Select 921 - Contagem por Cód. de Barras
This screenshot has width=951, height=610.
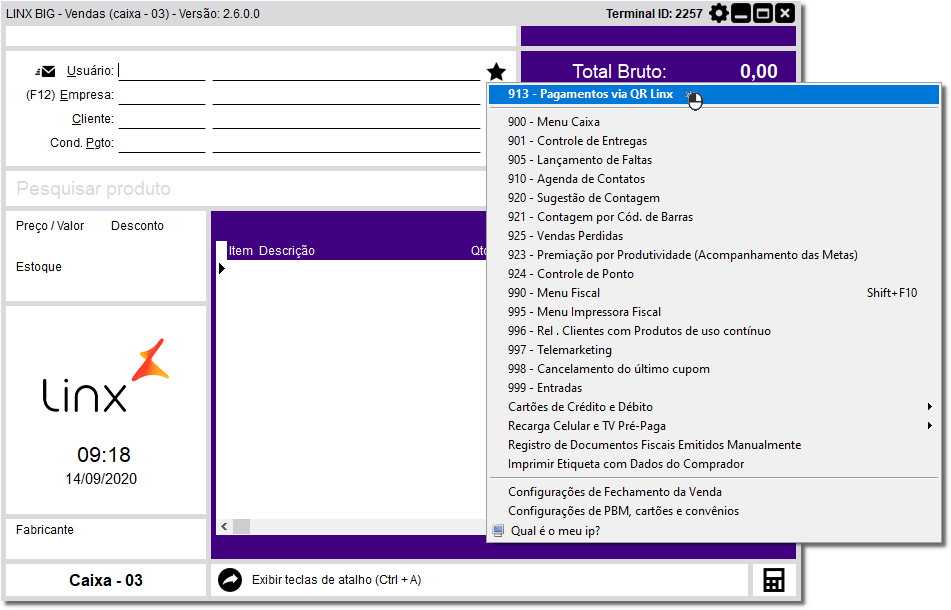[714, 217]
